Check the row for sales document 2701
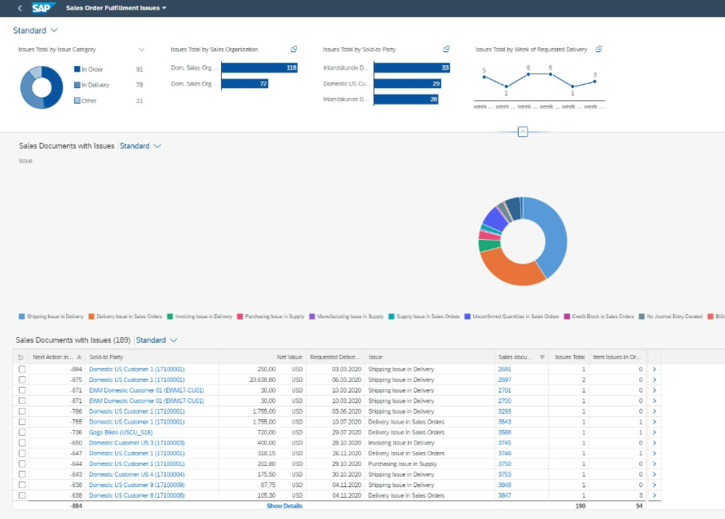725x519 pixels. tap(22, 390)
